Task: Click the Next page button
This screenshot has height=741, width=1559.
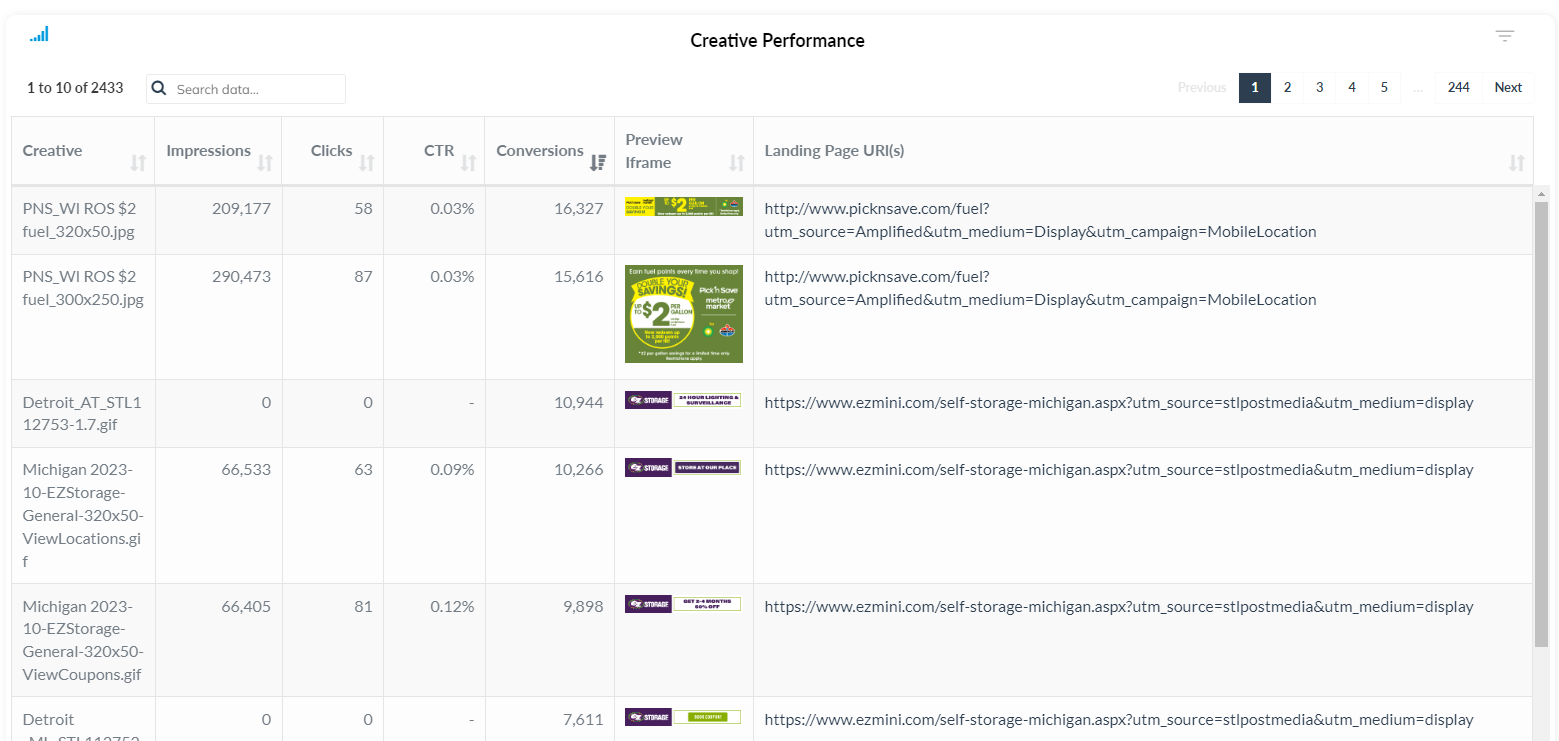Action: click(x=1508, y=88)
